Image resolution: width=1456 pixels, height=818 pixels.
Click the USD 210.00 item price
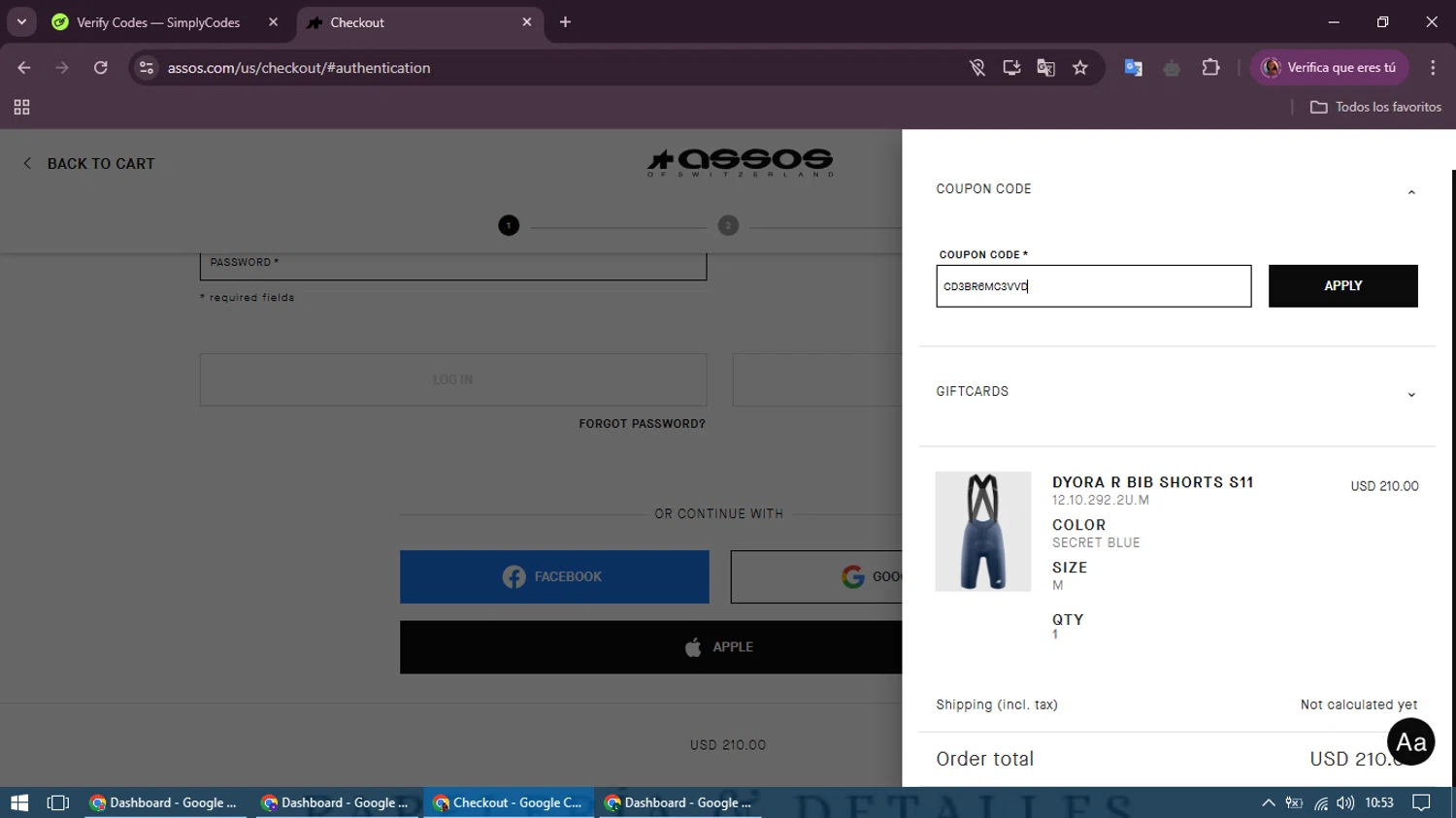[x=1384, y=486]
